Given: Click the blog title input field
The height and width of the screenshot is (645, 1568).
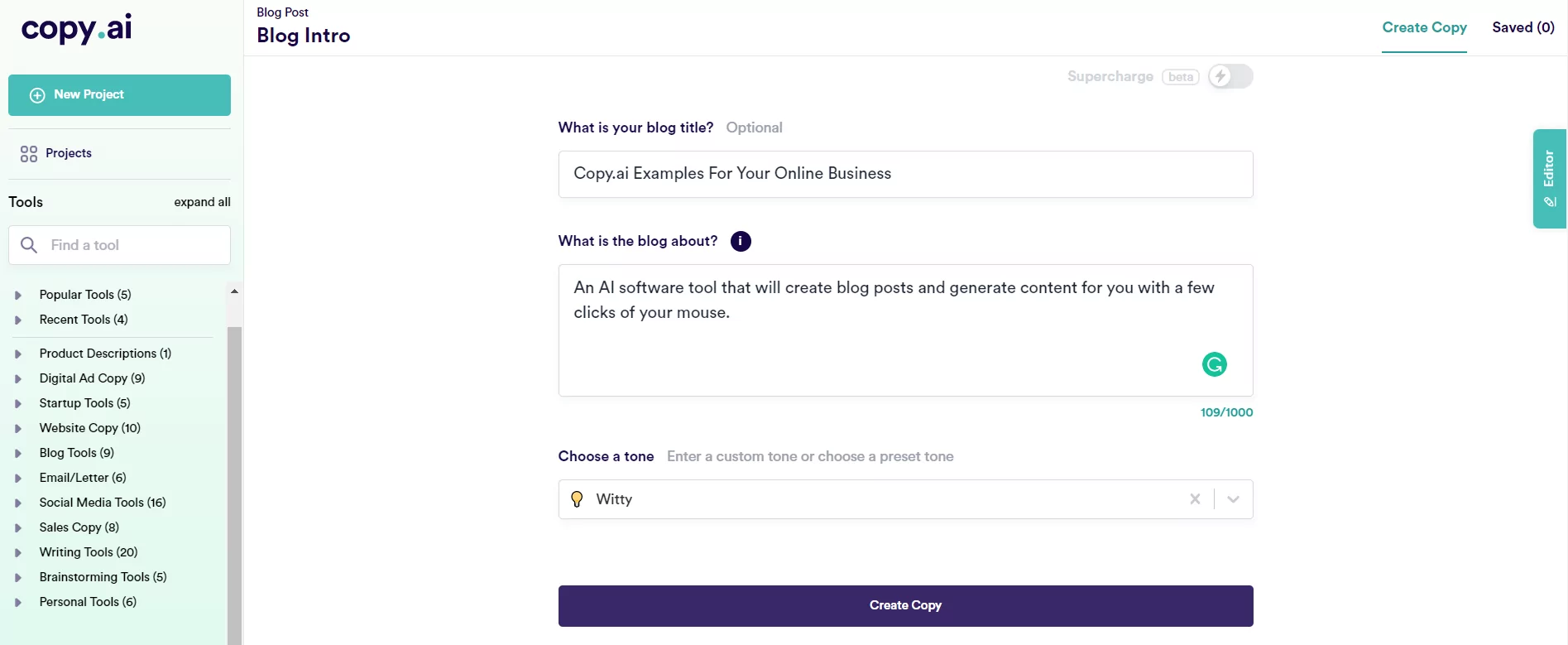Looking at the screenshot, I should 905,174.
